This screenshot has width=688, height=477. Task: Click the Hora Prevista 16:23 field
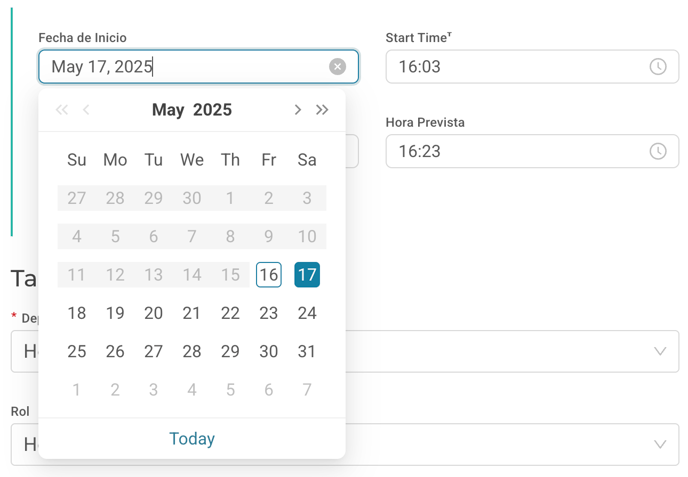click(x=532, y=151)
